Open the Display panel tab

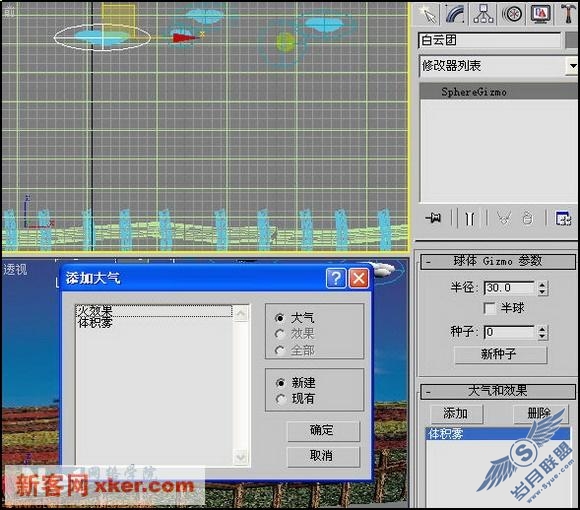click(541, 14)
